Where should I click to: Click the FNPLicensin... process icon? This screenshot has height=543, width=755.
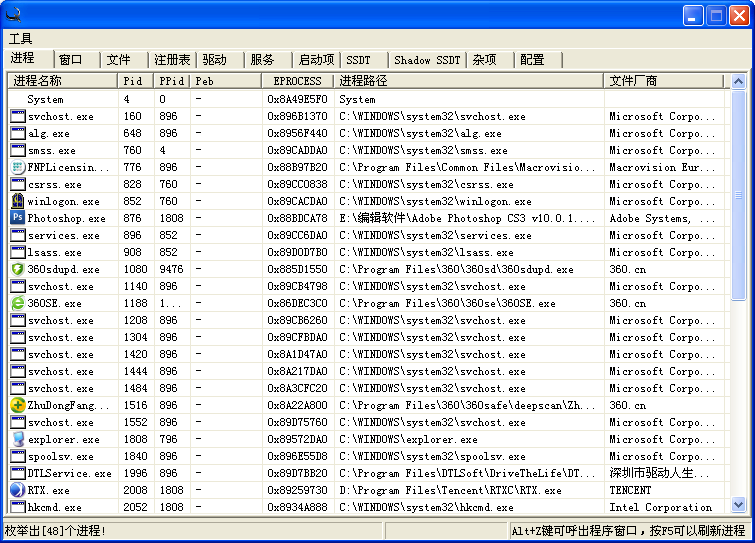pyautogui.click(x=18, y=167)
